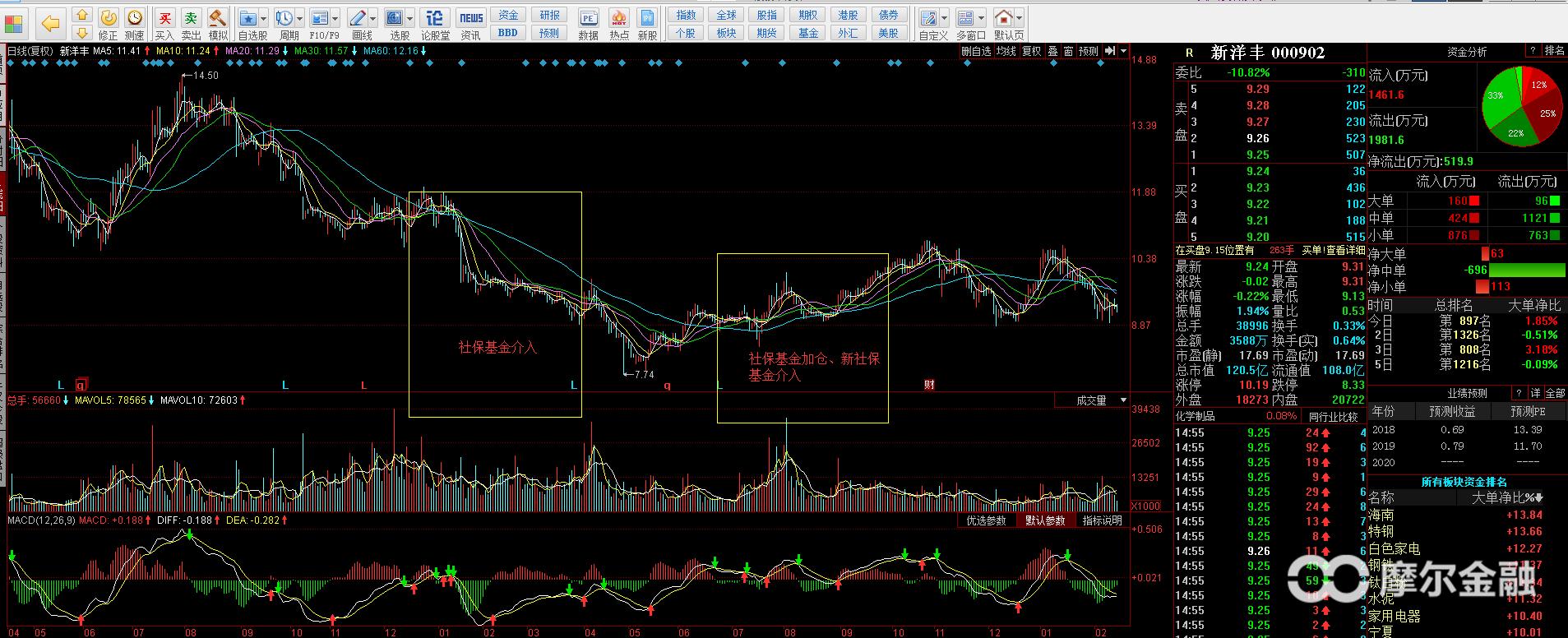Expand the 周期 period dropdown arrow
Viewport: 1568px width, 638px height.
(299, 18)
